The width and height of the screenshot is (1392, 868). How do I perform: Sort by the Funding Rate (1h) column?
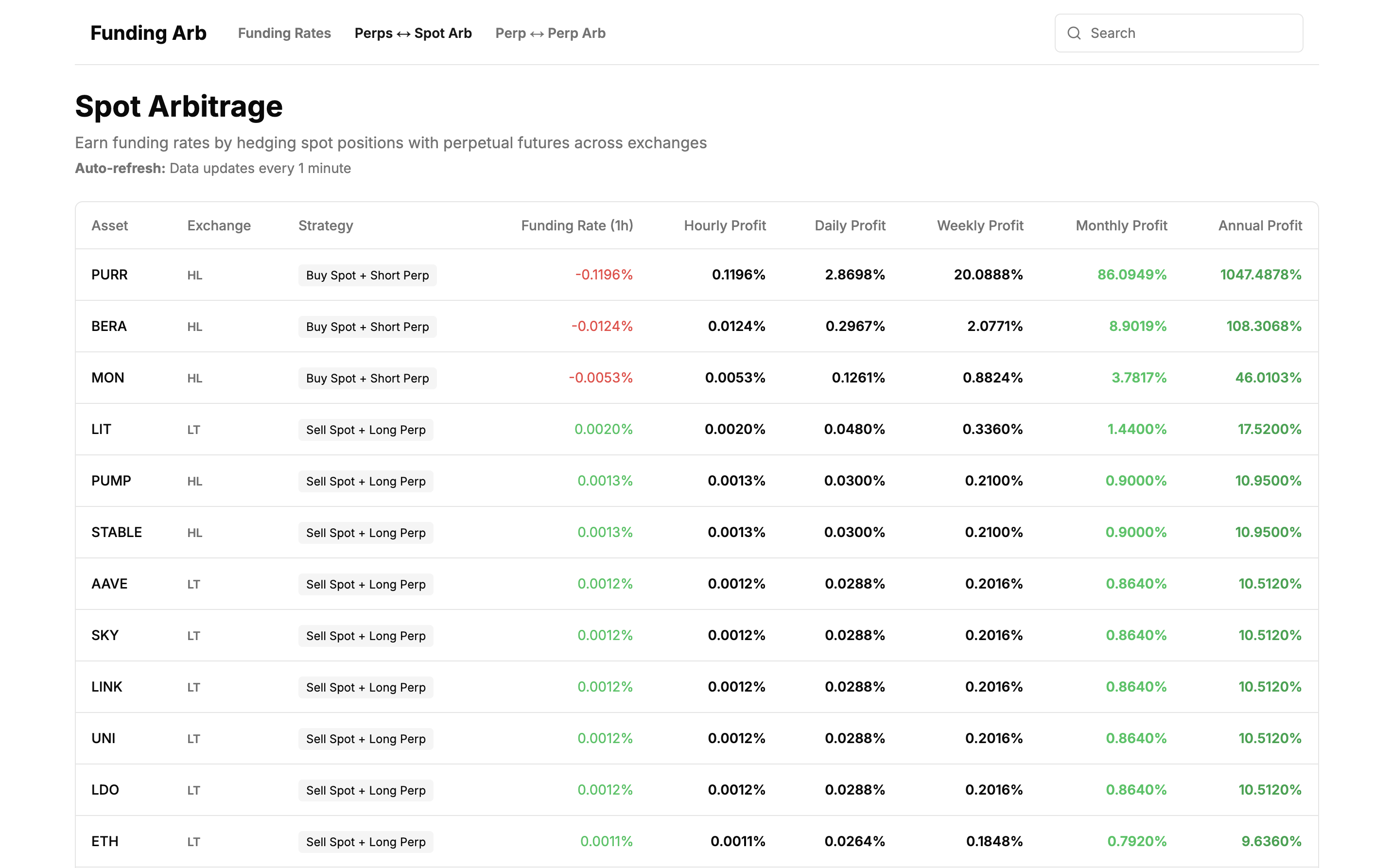coord(577,225)
